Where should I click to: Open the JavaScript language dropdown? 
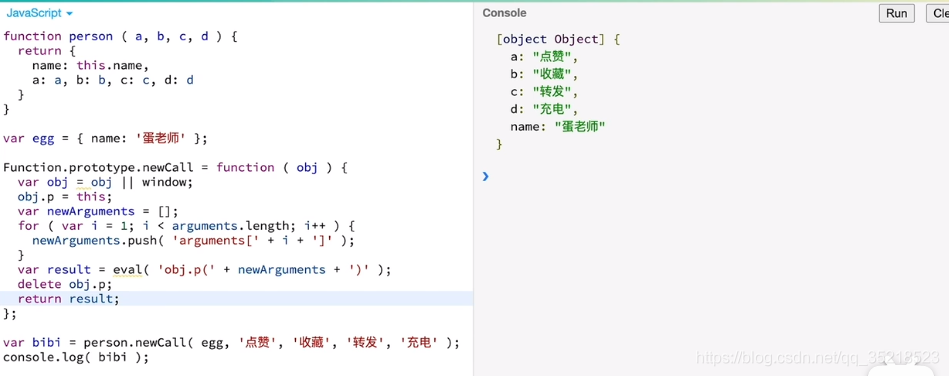(39, 13)
